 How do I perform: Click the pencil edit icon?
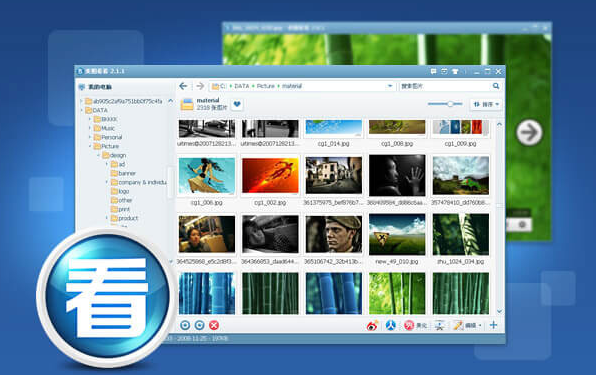(x=458, y=325)
